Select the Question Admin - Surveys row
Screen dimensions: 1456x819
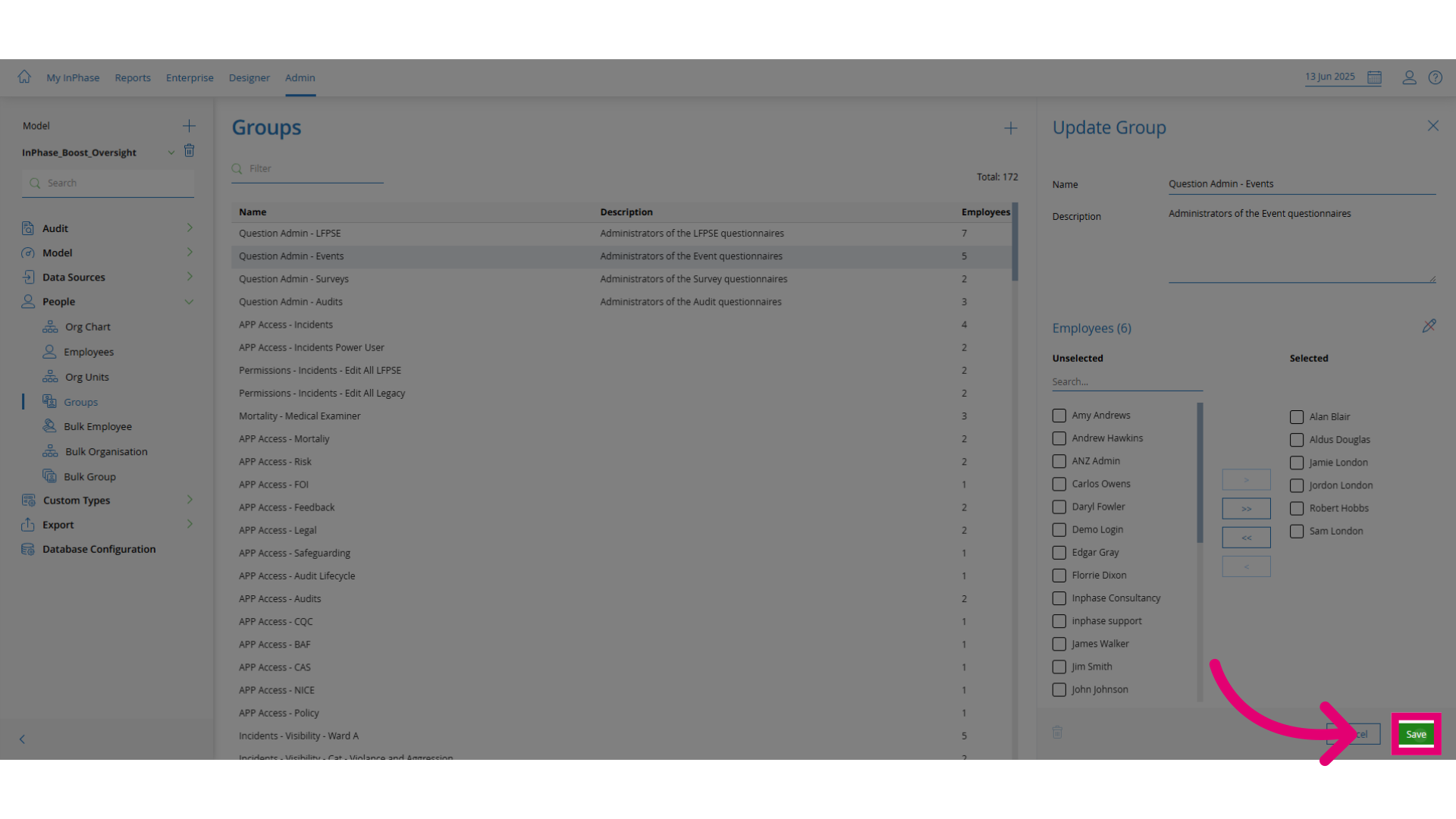[x=621, y=279]
